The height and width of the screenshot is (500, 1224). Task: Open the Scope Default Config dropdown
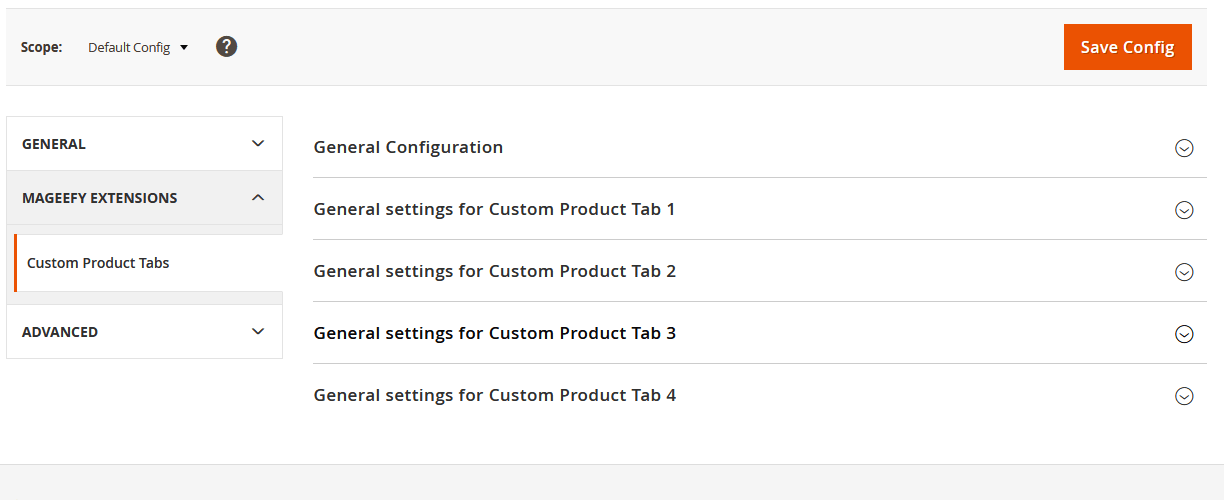tap(138, 47)
